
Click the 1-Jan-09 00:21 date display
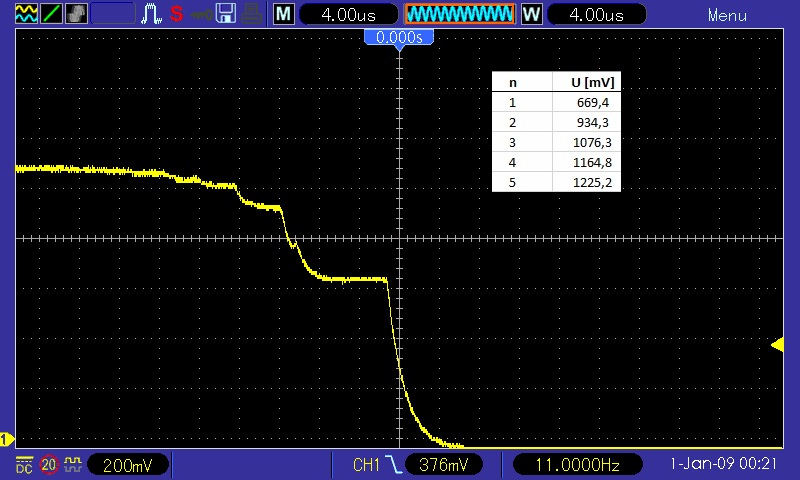(723, 464)
